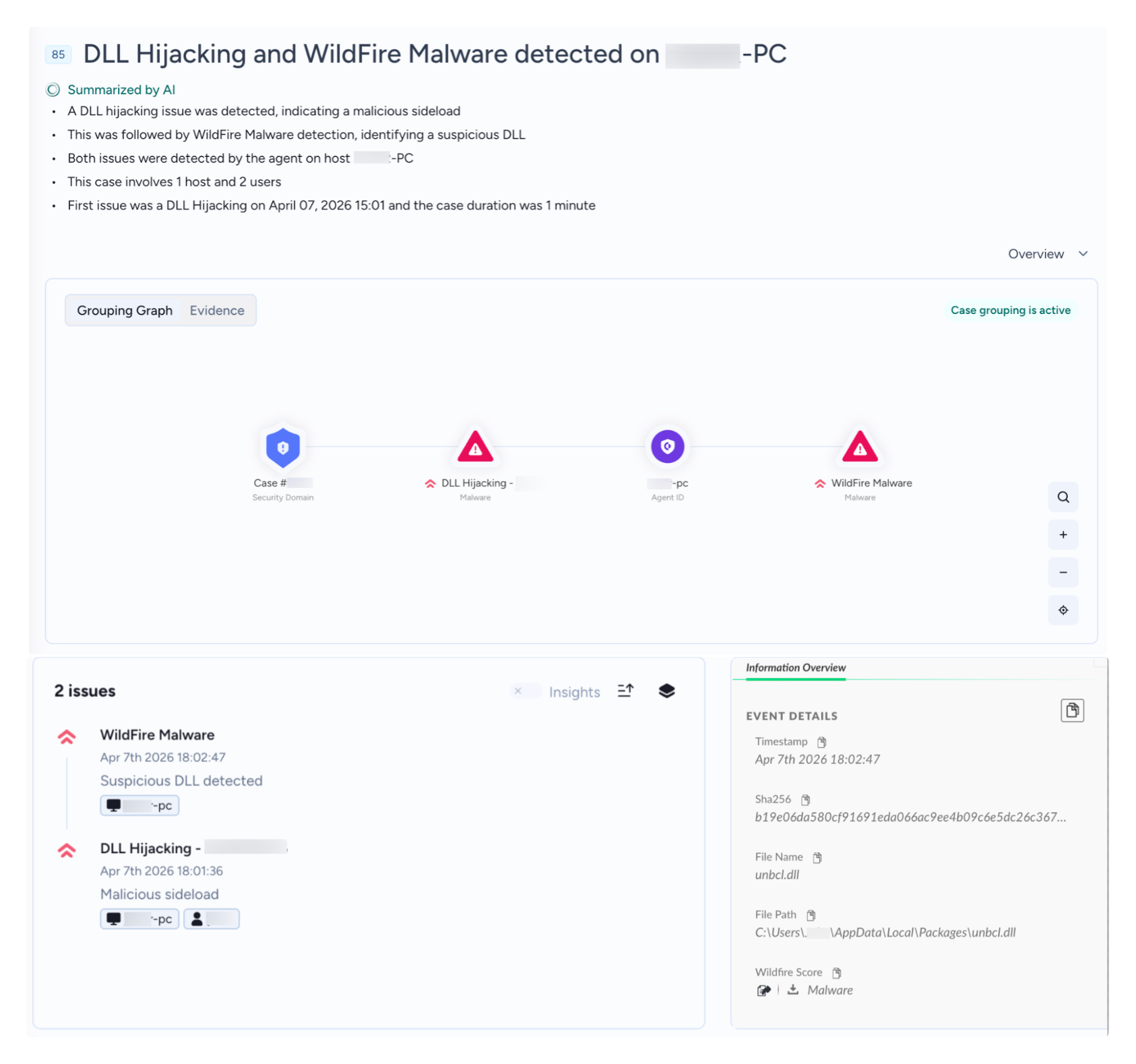This screenshot has width=1136, height=1064.
Task: Click the Malware verdict text
Action: (x=830, y=991)
